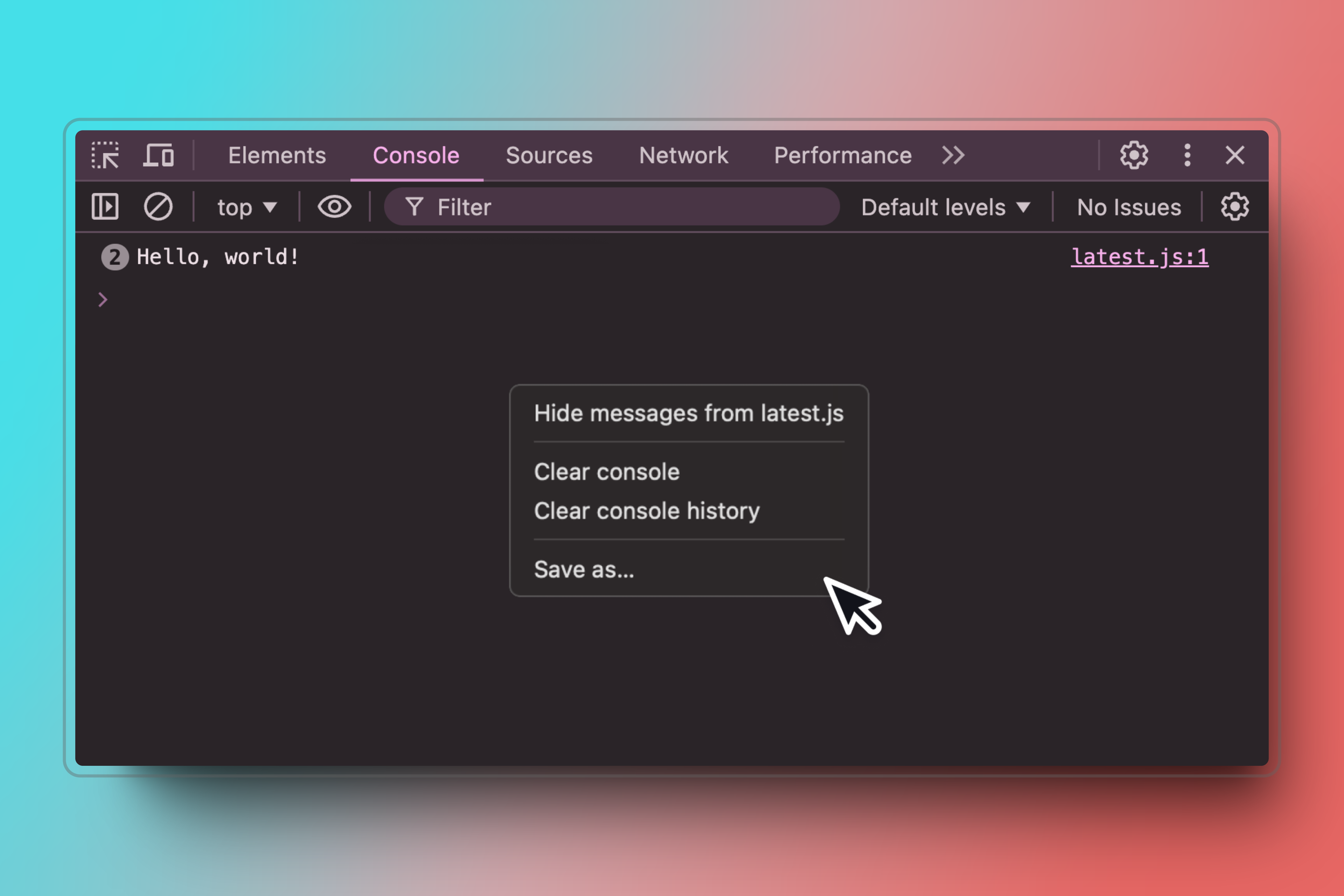Click the clear console circle-slash icon
1344x896 pixels.
pos(158,207)
